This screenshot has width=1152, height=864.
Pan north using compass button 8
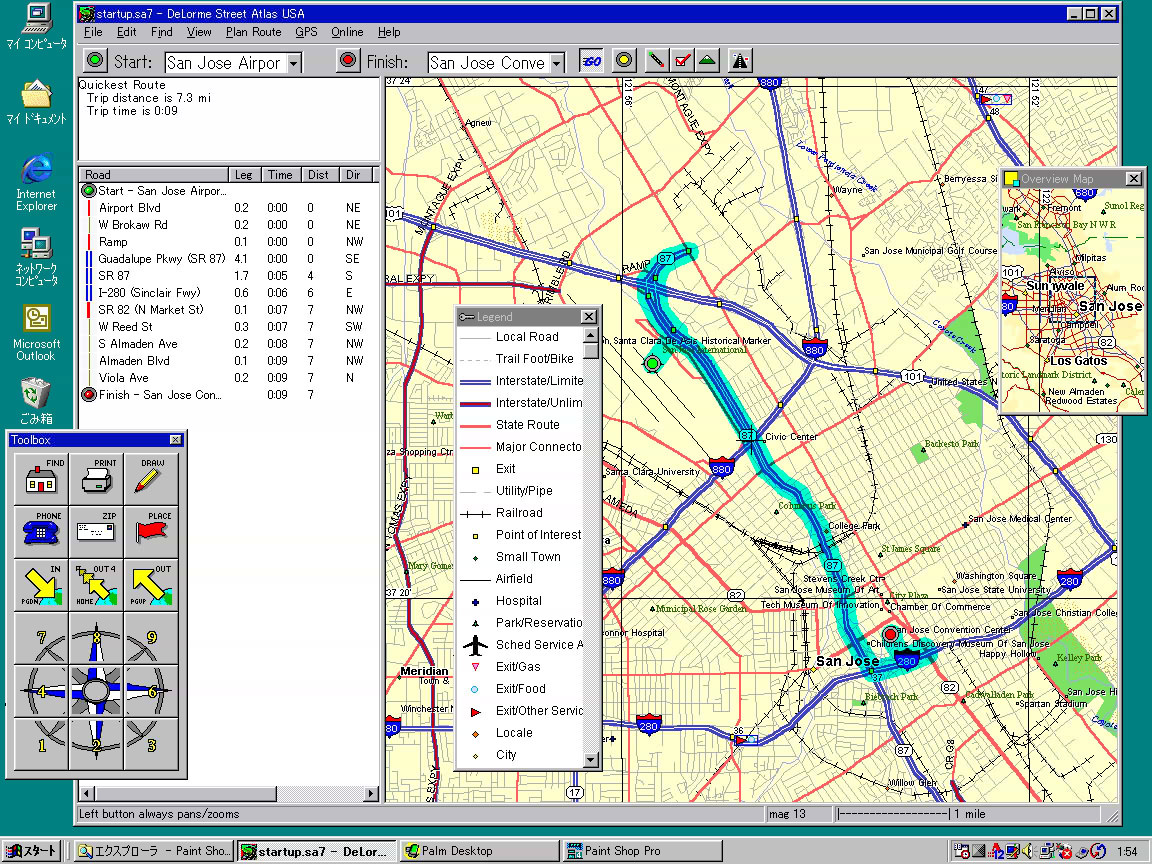coord(97,638)
